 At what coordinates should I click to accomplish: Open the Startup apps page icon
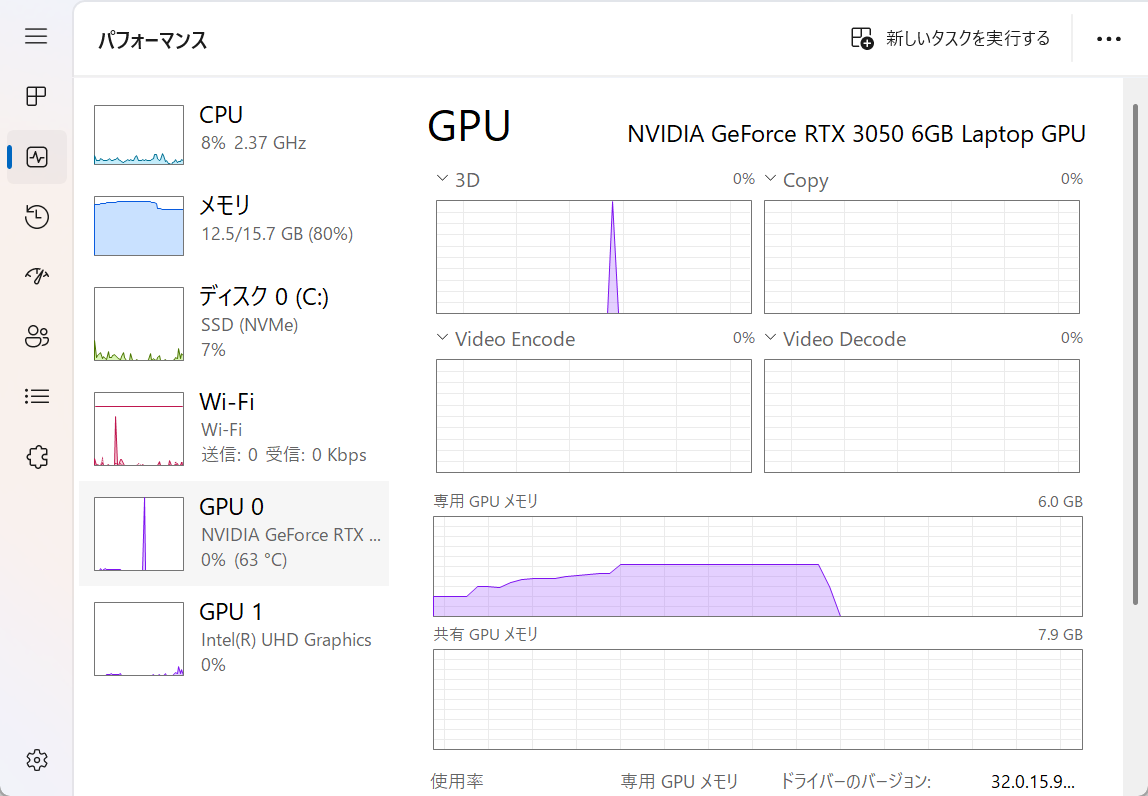pos(37,276)
